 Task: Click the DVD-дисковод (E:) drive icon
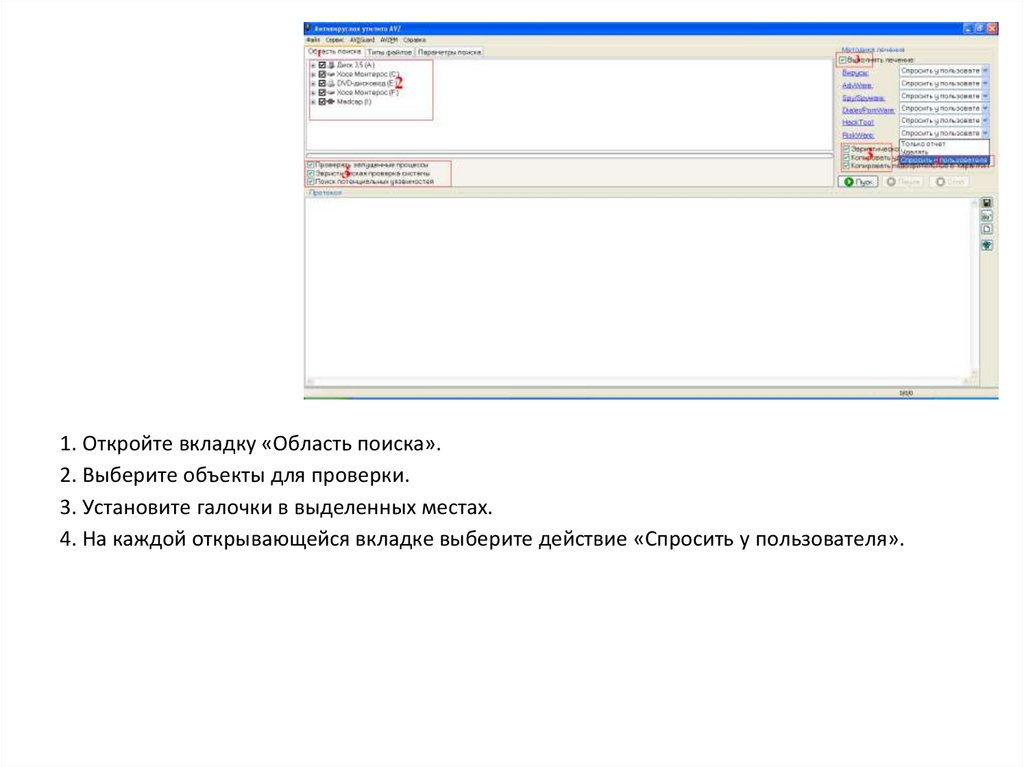pyautogui.click(x=331, y=83)
